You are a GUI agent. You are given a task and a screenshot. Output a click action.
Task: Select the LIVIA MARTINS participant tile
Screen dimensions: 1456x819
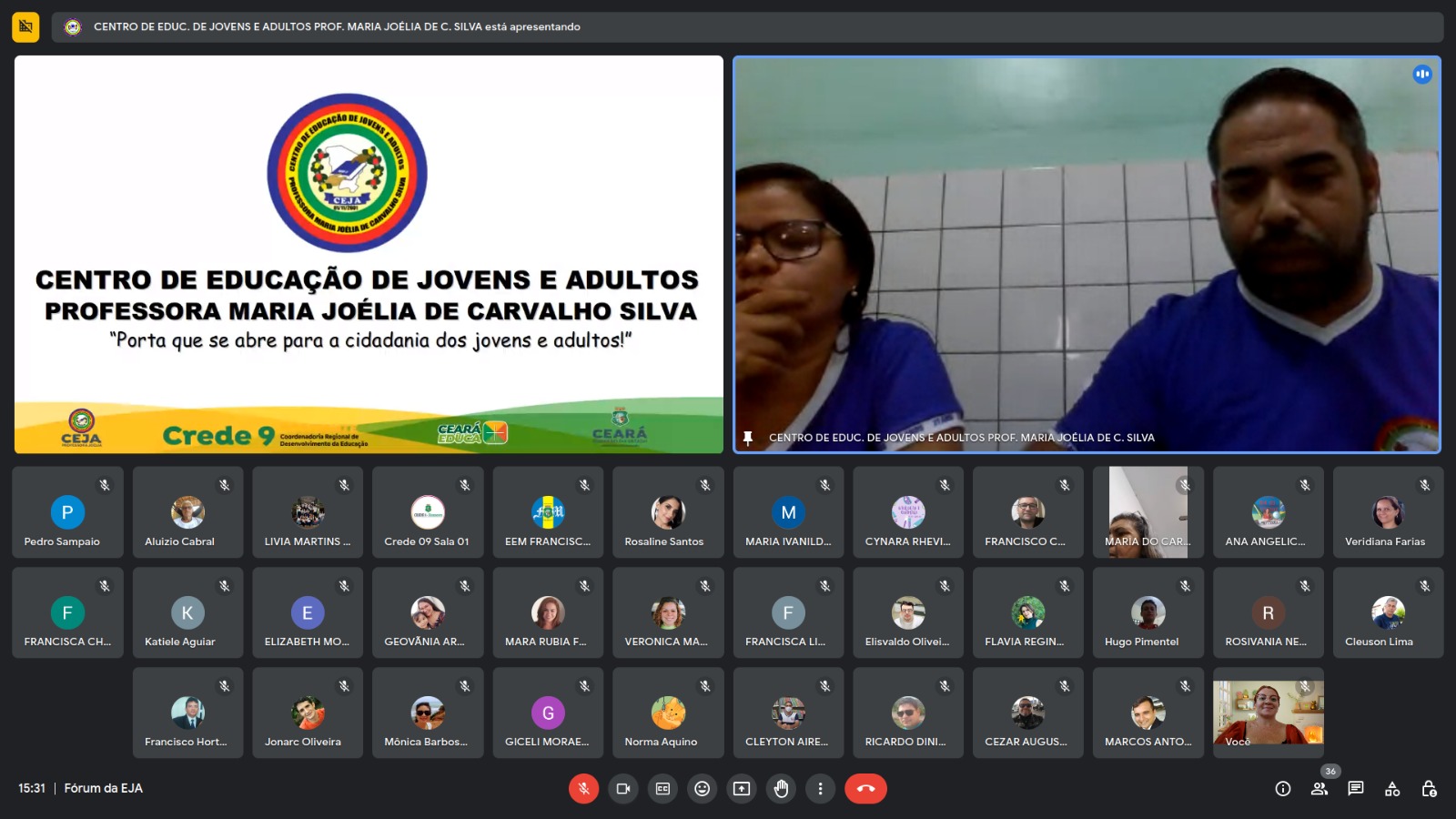tap(308, 512)
